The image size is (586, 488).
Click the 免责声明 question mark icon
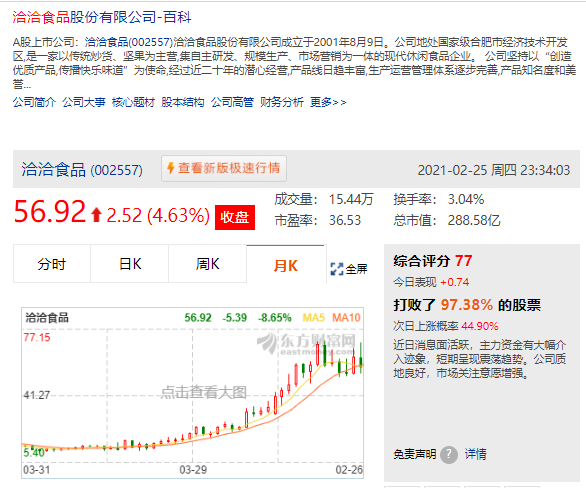[449, 454]
